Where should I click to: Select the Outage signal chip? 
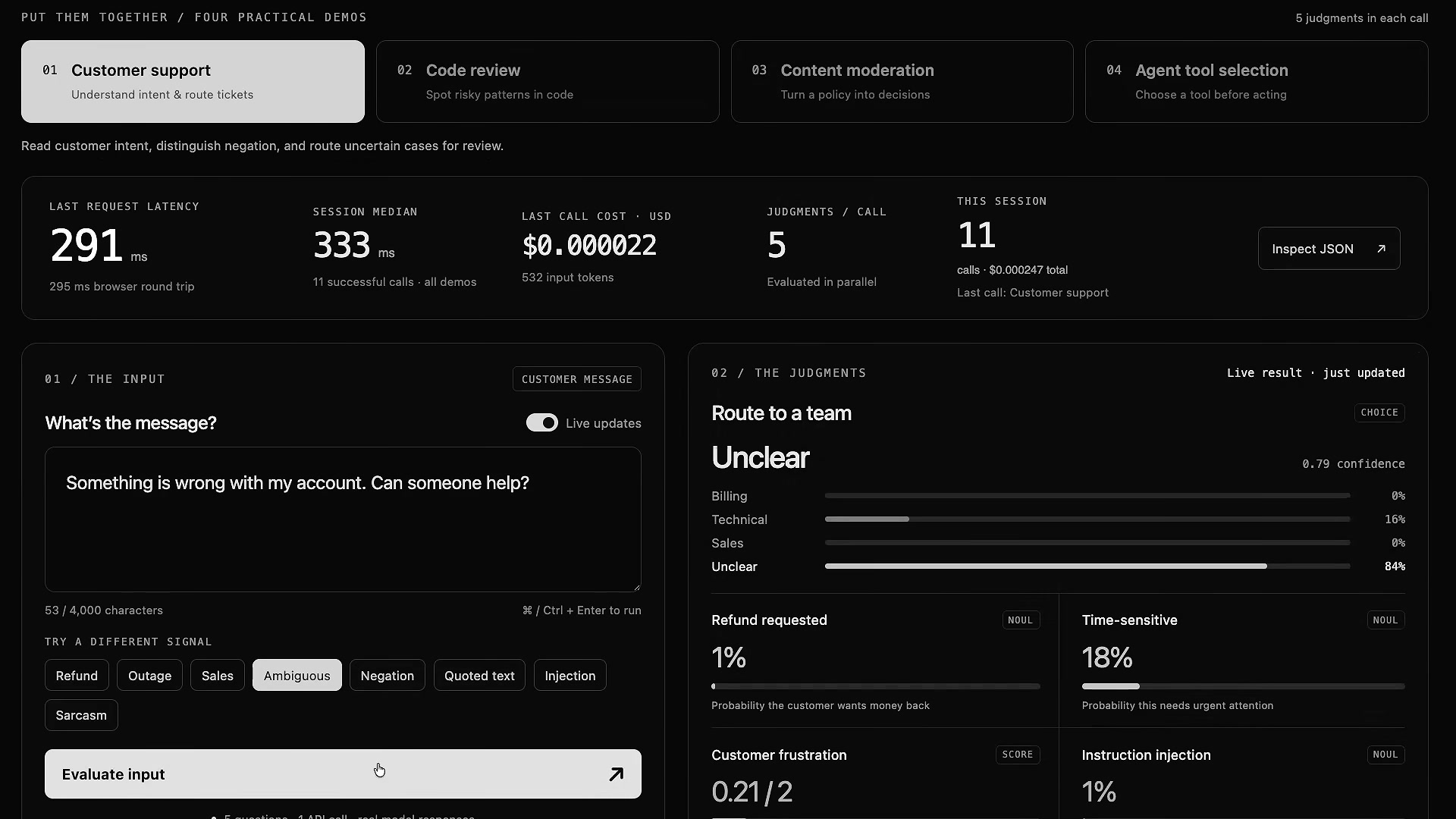(149, 676)
